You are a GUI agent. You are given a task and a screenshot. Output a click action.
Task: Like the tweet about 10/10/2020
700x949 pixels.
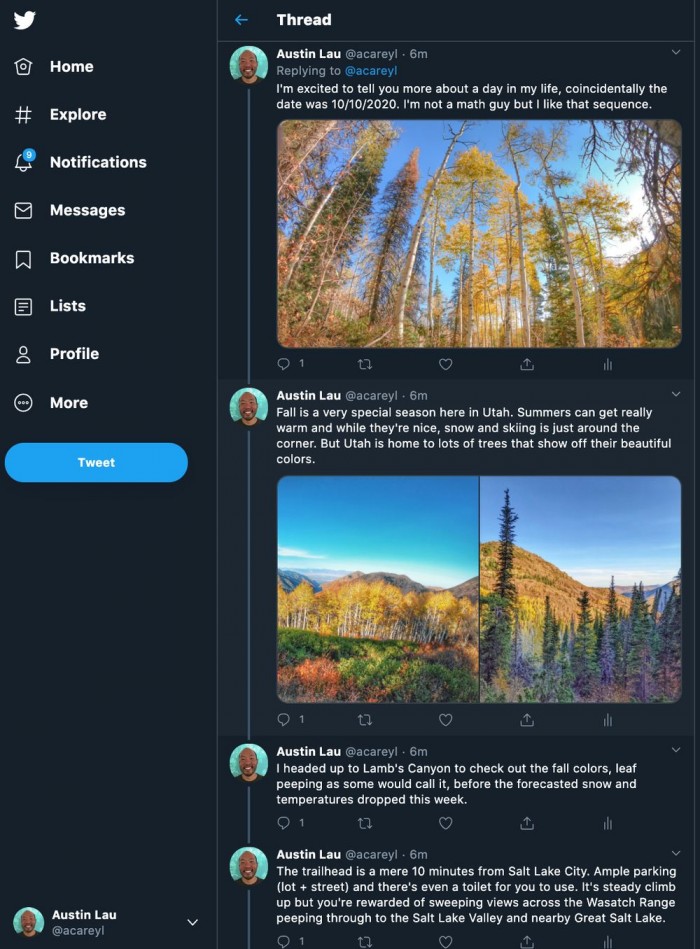[446, 365]
